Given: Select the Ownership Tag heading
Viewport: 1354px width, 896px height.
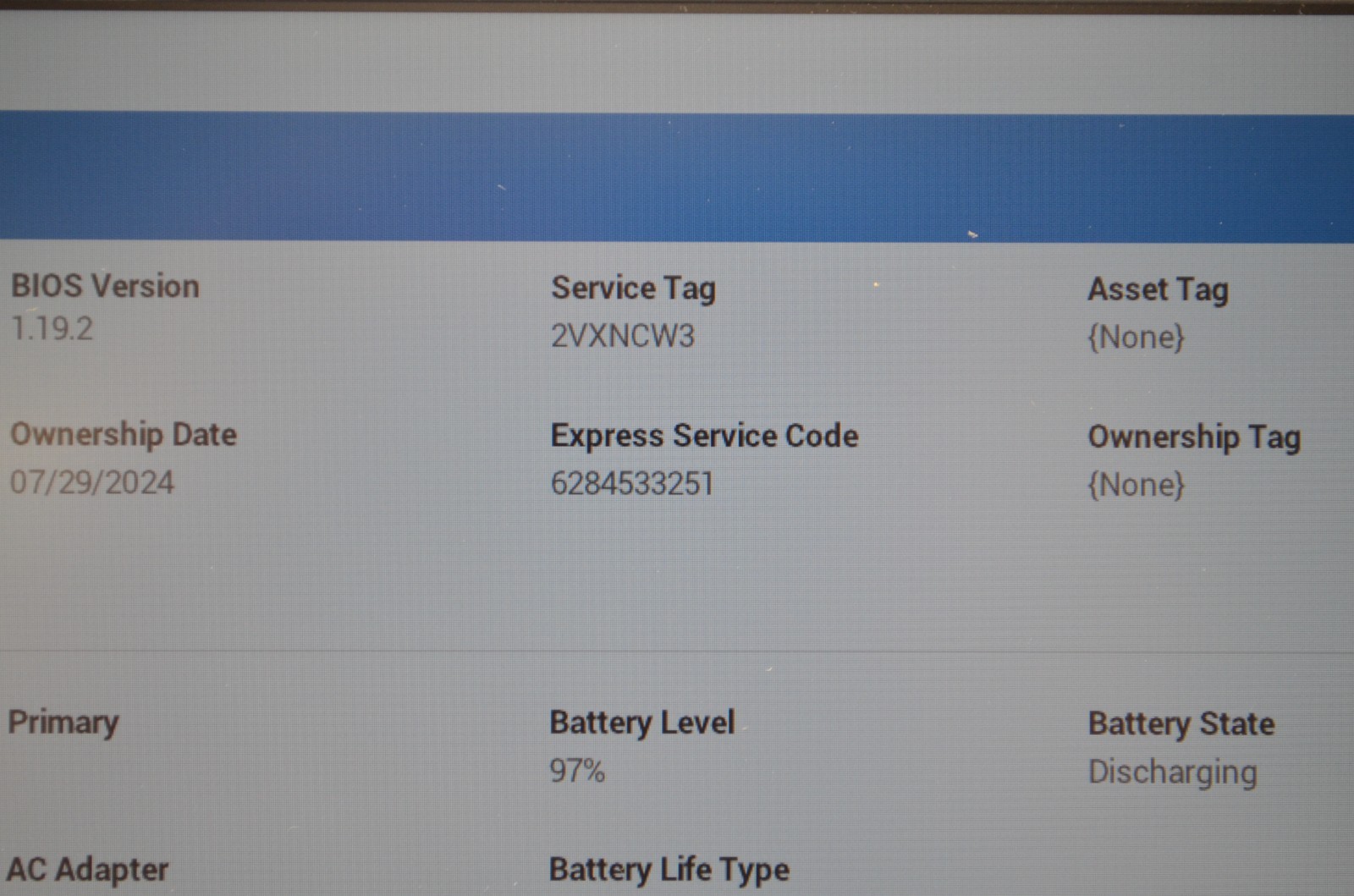Looking at the screenshot, I should pos(1194,437).
